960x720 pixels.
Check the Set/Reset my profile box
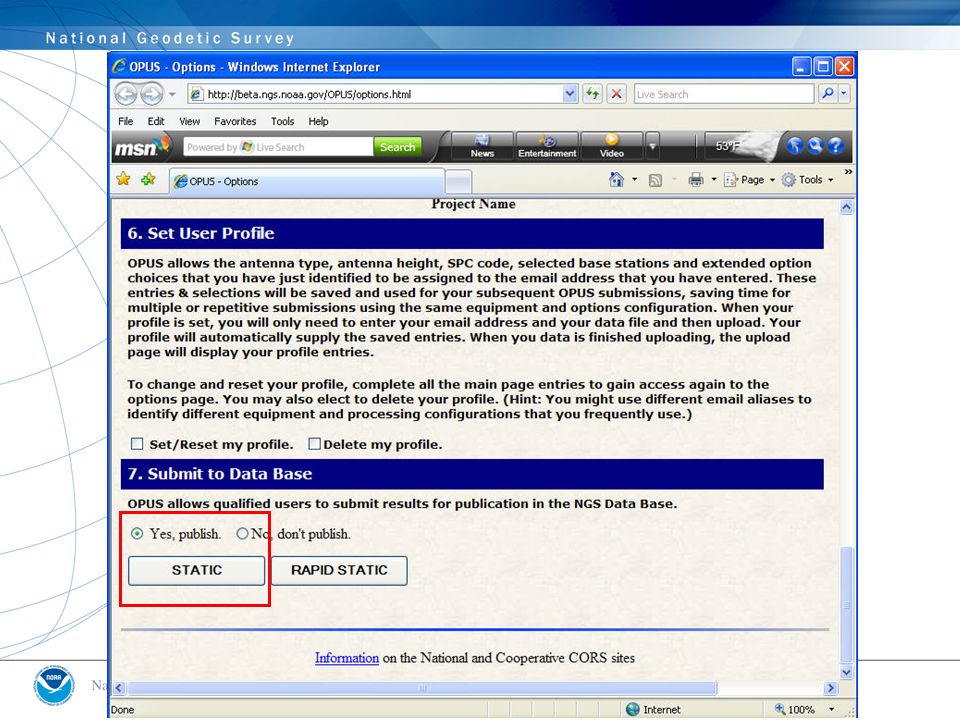(x=137, y=444)
